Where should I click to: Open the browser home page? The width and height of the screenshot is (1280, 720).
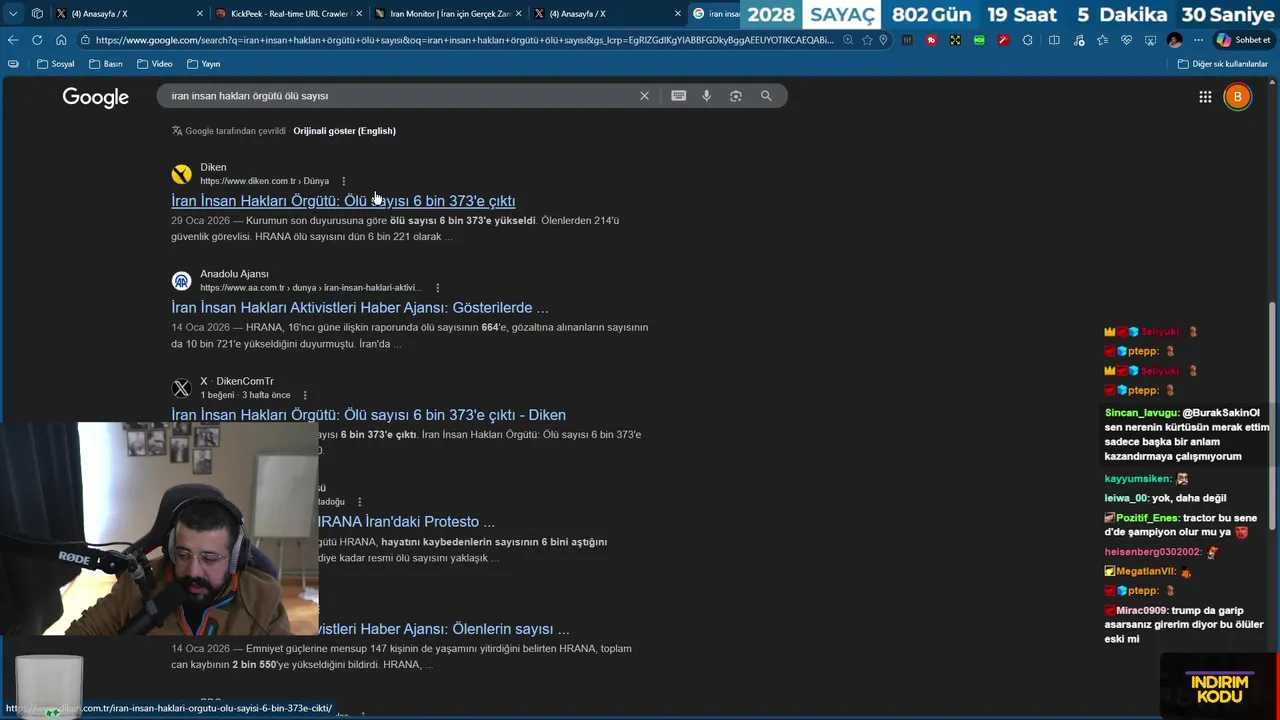[61, 40]
